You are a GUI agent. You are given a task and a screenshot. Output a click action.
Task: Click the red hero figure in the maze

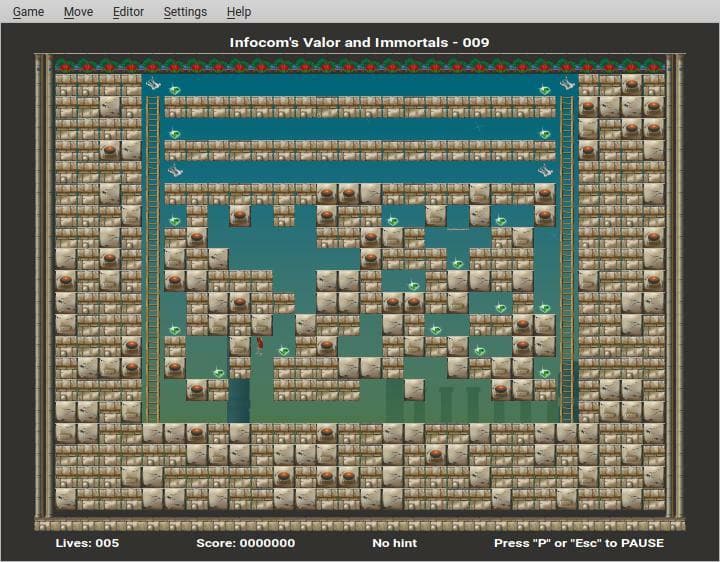[x=260, y=346]
